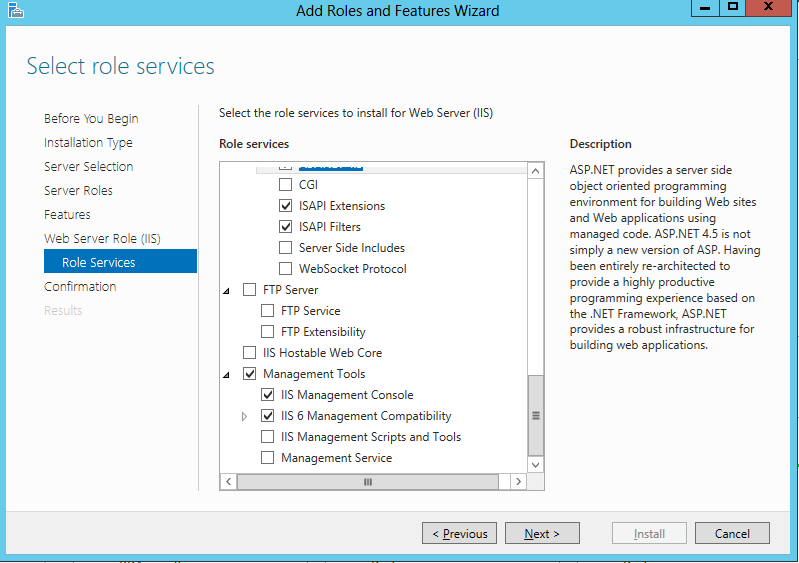Click the vertical scrollbar thumb
This screenshot has height=563, width=799.
(x=536, y=415)
